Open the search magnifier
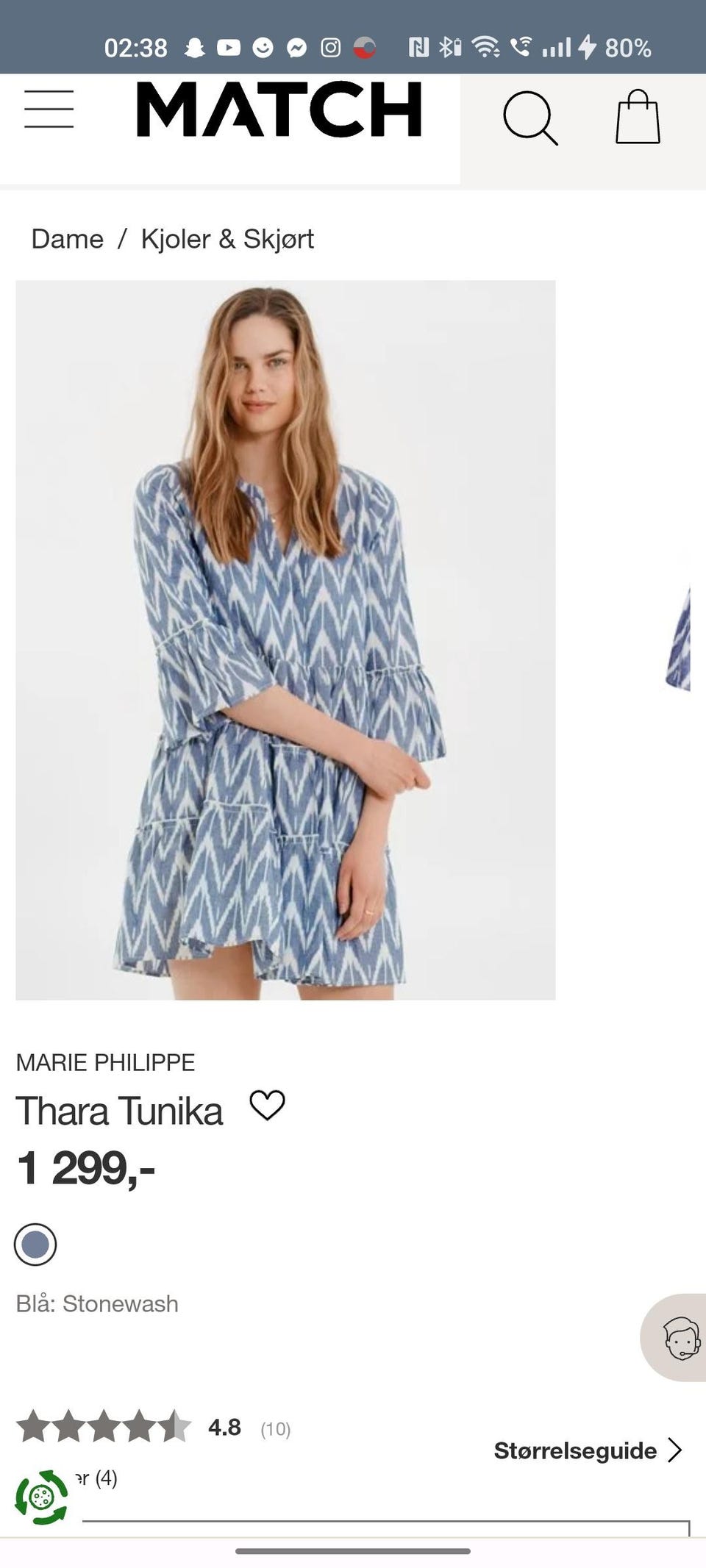Viewport: 706px width, 1568px height. (x=530, y=118)
